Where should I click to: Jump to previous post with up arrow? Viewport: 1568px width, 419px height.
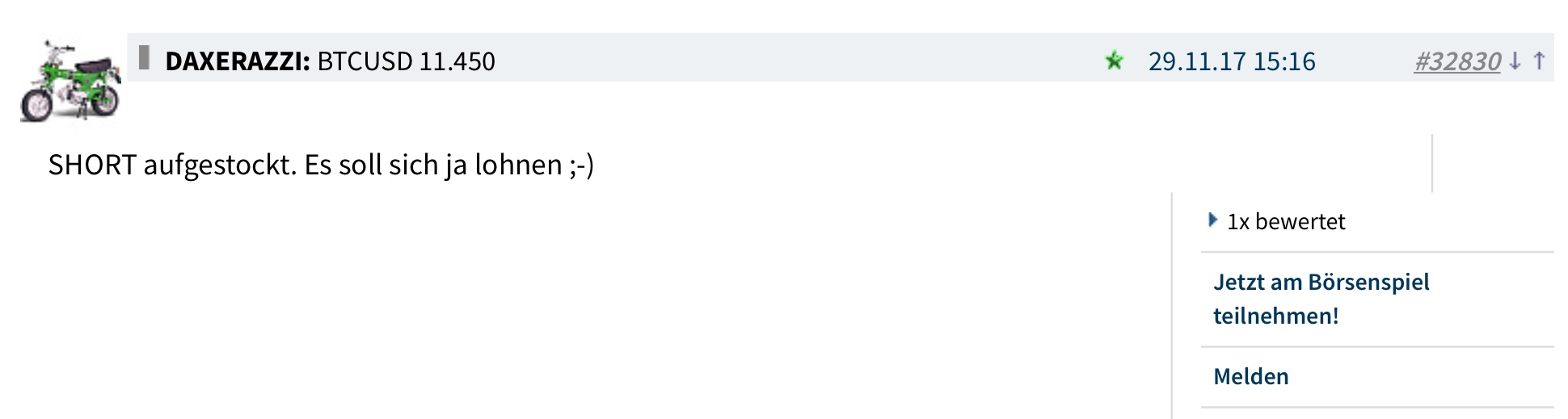pos(1539,61)
